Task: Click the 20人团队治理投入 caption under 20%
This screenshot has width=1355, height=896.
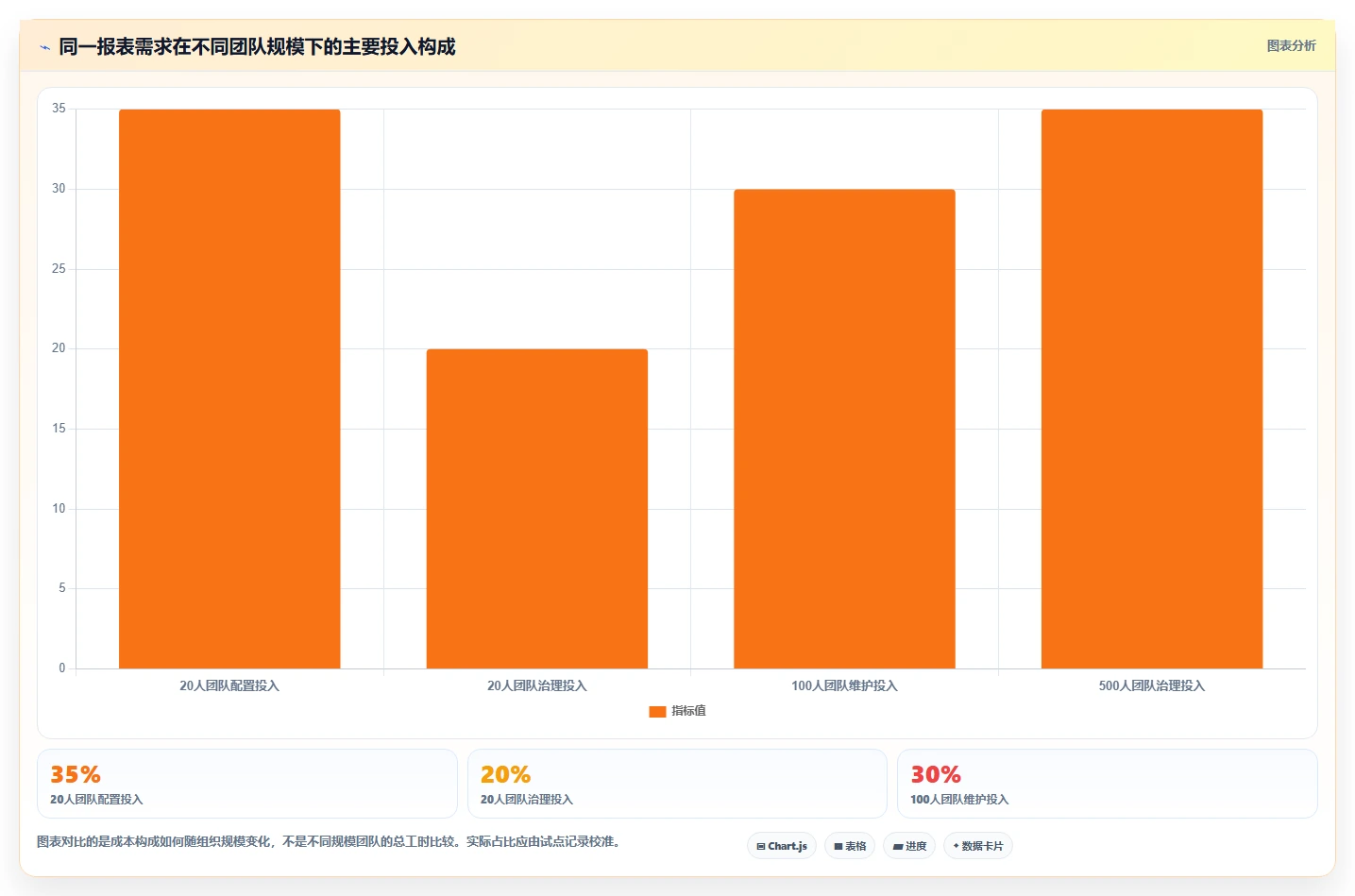Action: (x=527, y=799)
